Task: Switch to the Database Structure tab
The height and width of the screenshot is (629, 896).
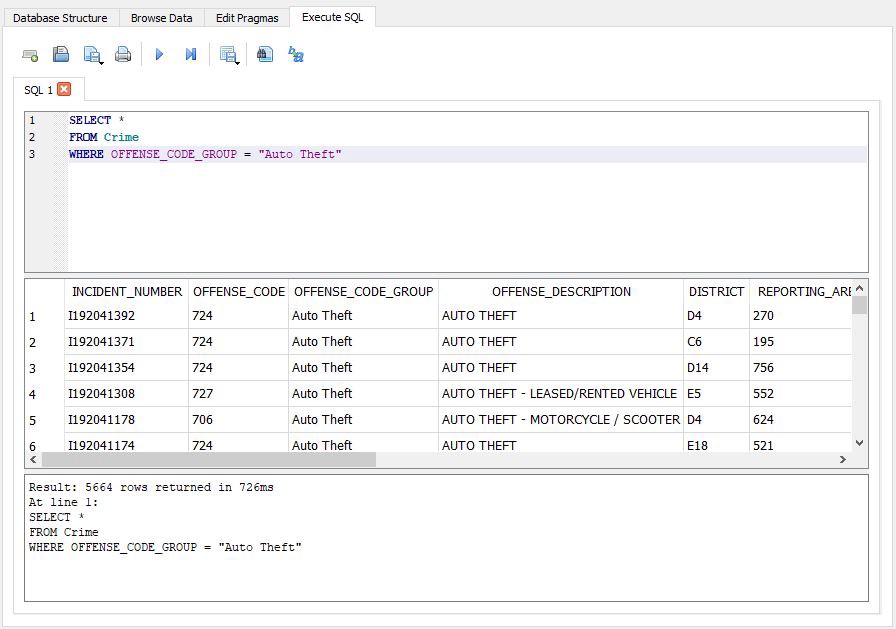Action: coord(60,18)
